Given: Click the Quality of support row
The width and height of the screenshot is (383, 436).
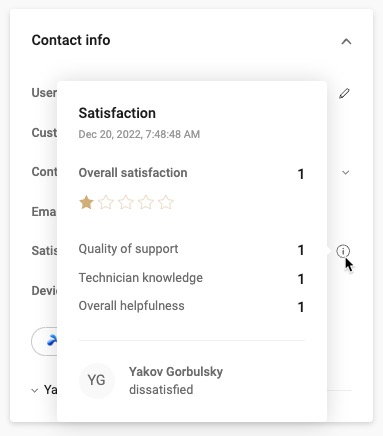Looking at the screenshot, I should point(191,249).
